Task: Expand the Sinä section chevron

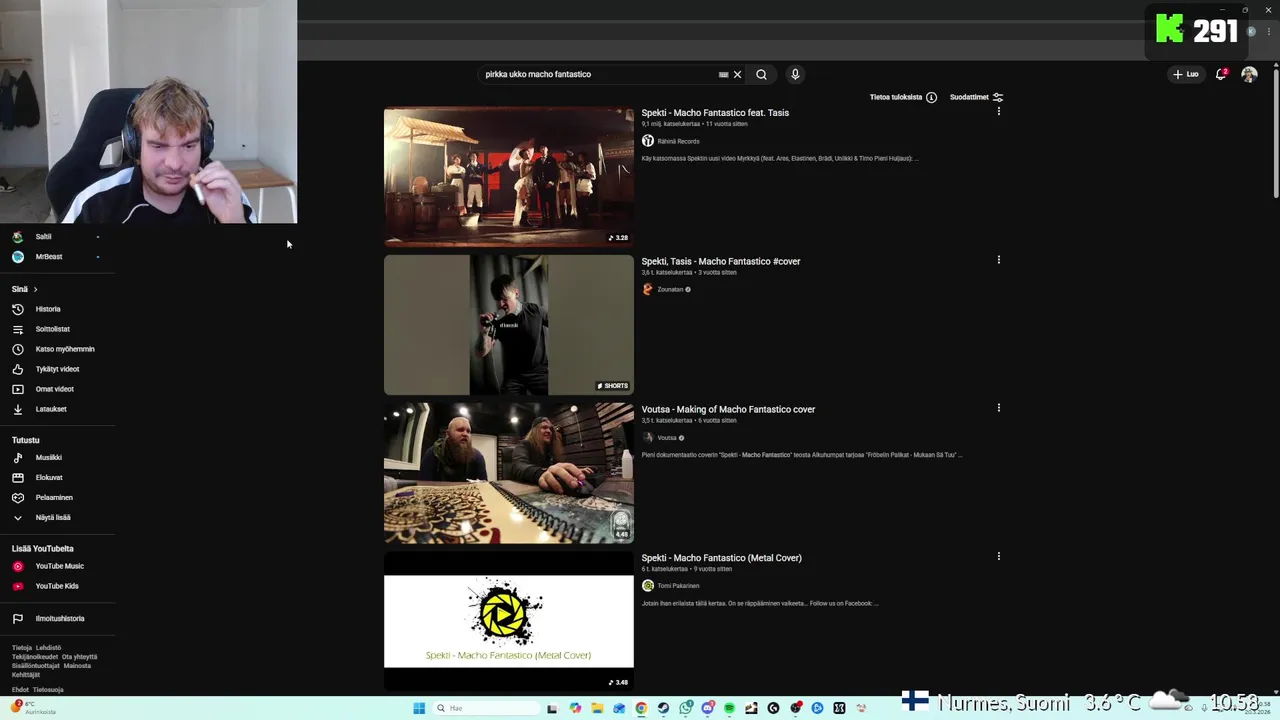Action: click(35, 289)
